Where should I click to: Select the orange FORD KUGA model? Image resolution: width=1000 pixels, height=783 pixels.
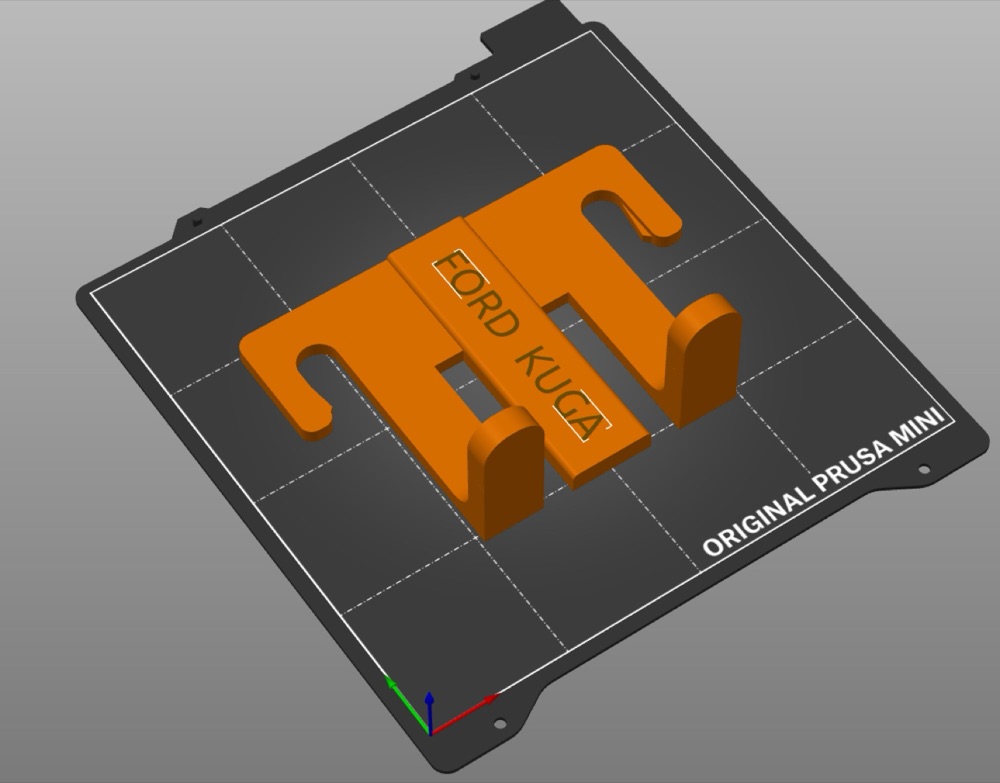[491, 332]
